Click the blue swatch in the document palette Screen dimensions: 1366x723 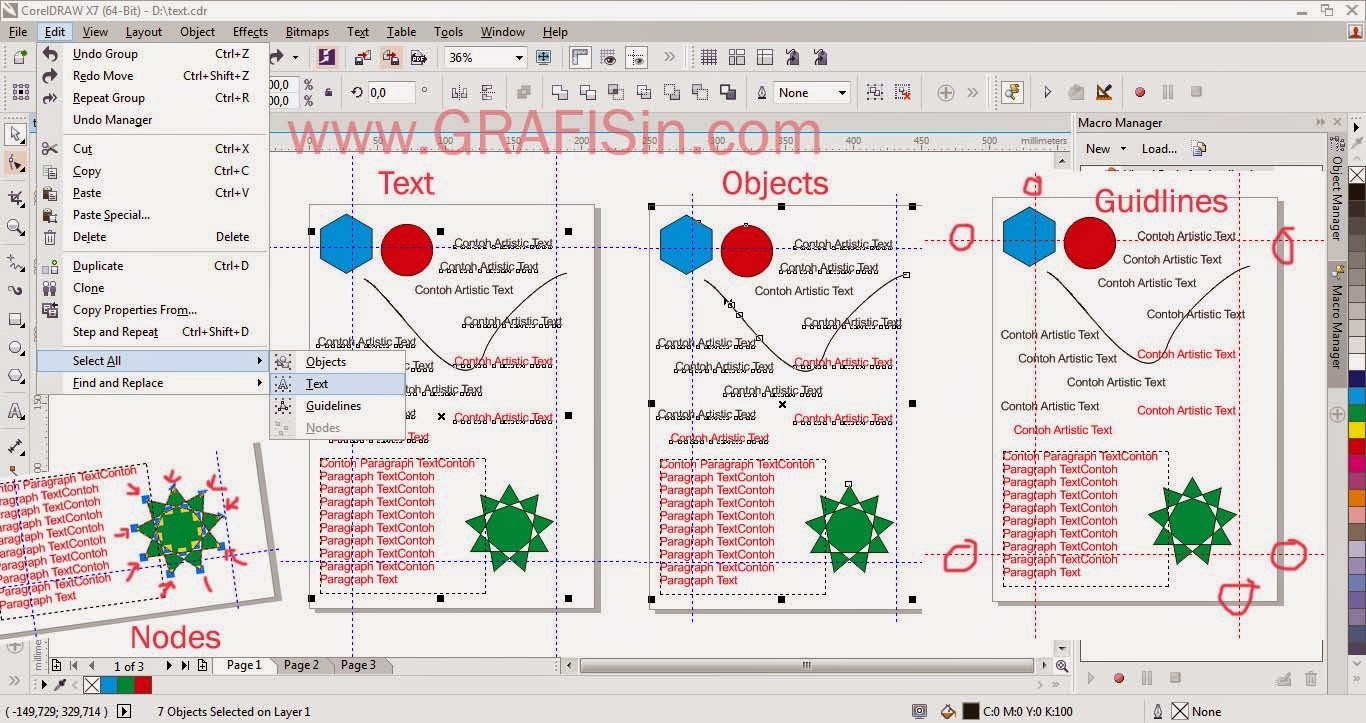pos(108,685)
